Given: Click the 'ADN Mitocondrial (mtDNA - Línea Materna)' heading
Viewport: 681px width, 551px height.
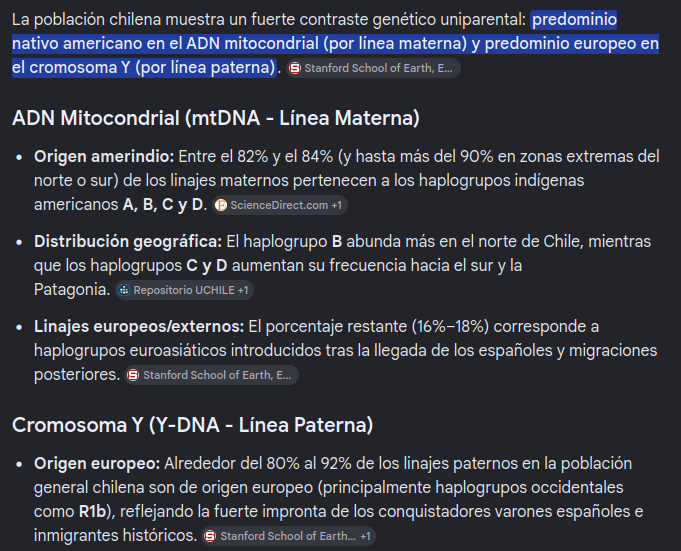Looking at the screenshot, I should point(216,118).
